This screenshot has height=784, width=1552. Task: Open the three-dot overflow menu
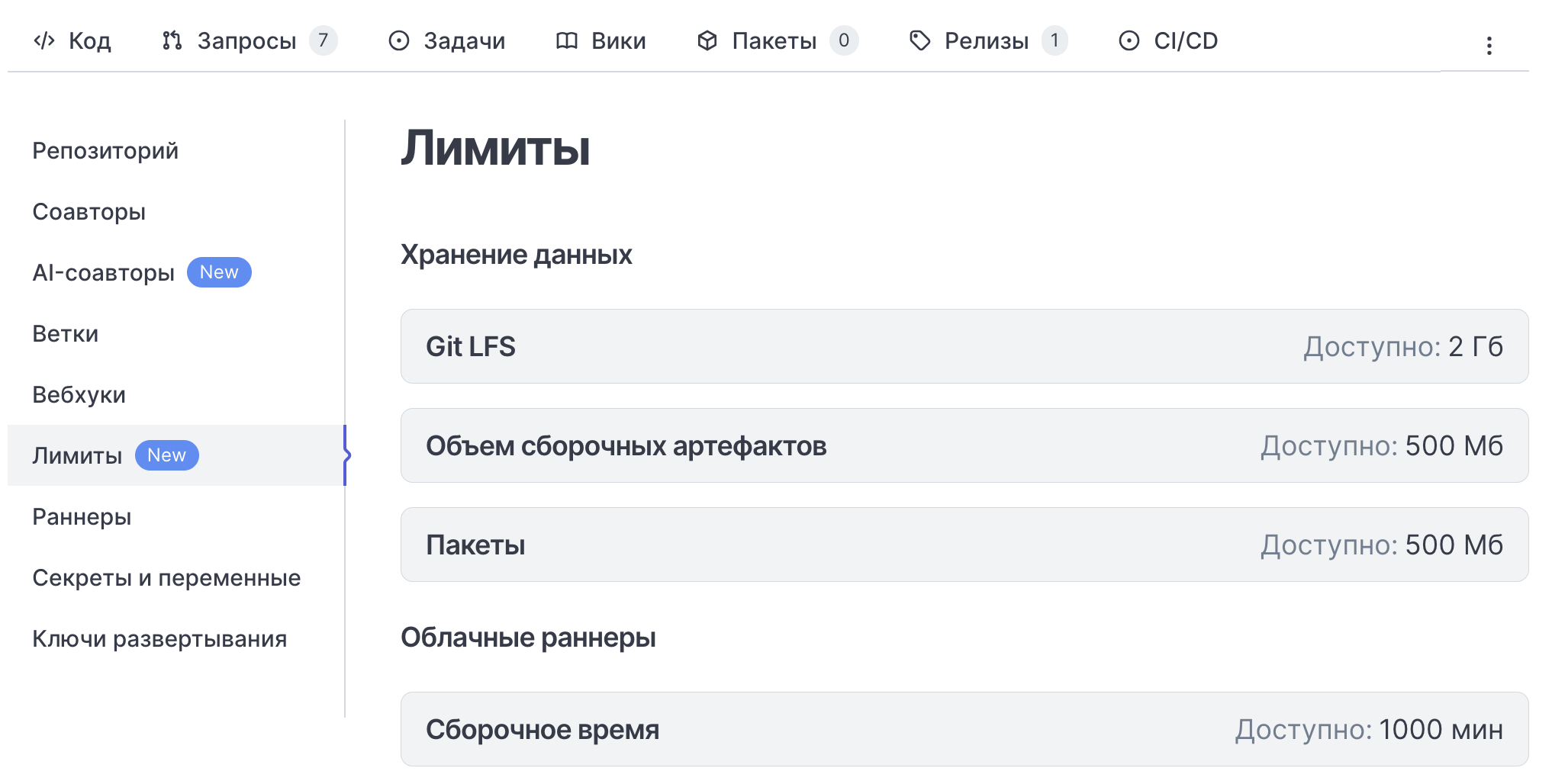point(1489,46)
